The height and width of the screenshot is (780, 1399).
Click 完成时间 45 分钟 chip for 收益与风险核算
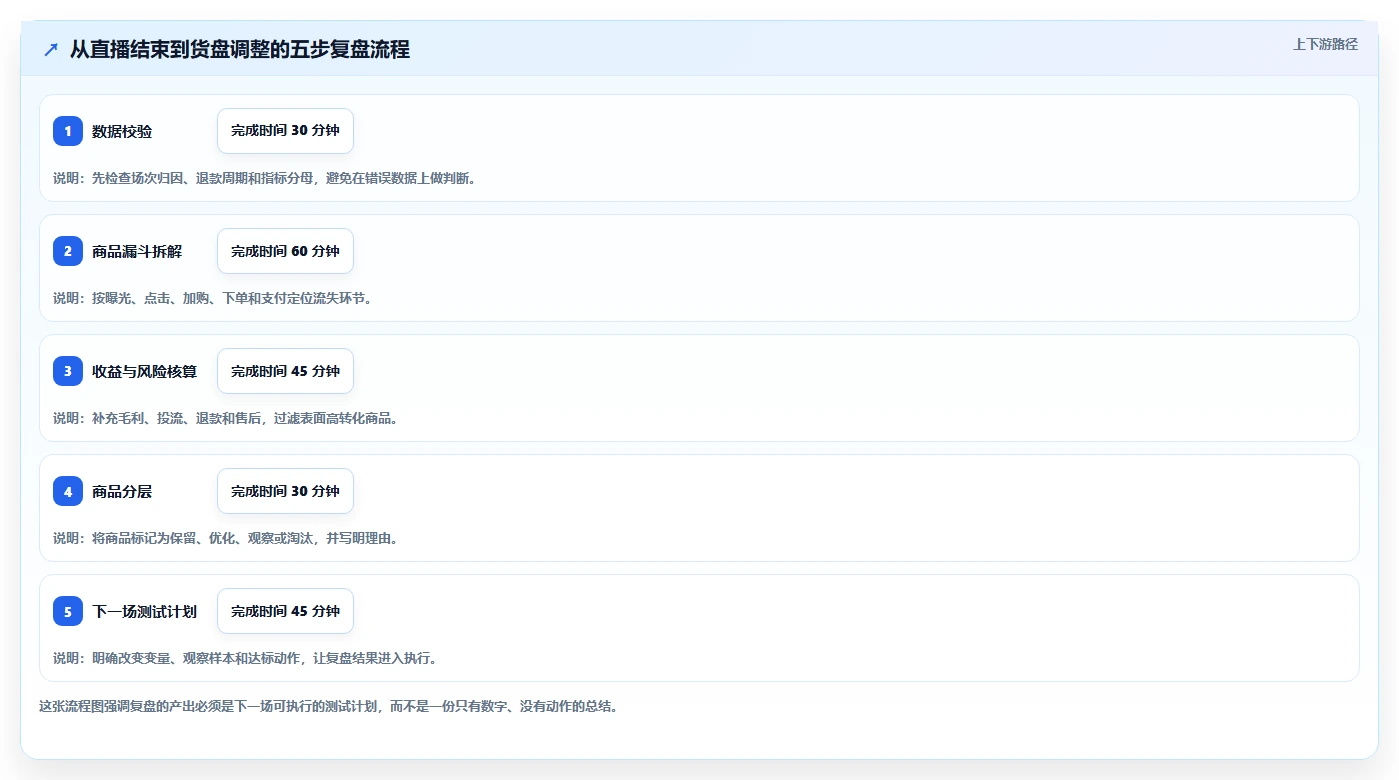click(x=285, y=371)
